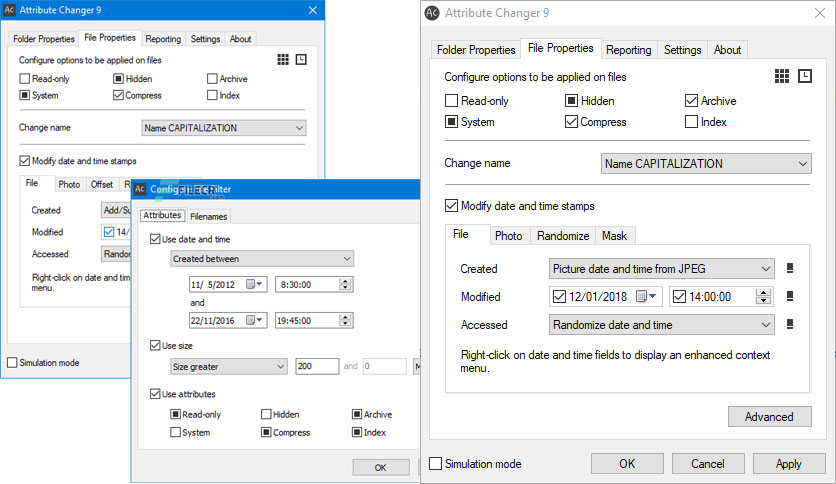Switch to the Randomize tab
The image size is (836, 484).
562,236
